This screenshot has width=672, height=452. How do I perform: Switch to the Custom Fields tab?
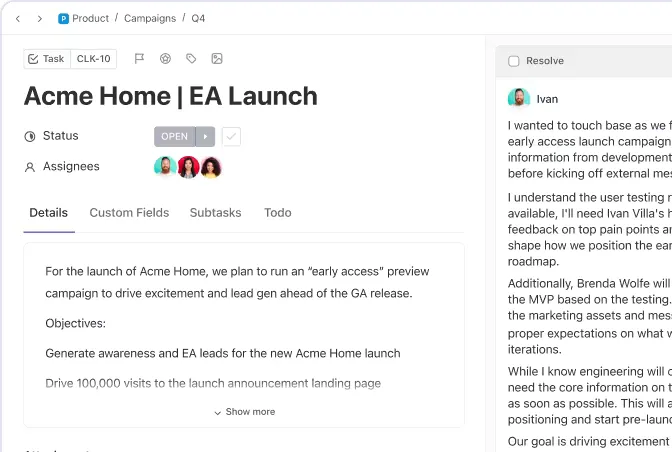click(x=129, y=213)
